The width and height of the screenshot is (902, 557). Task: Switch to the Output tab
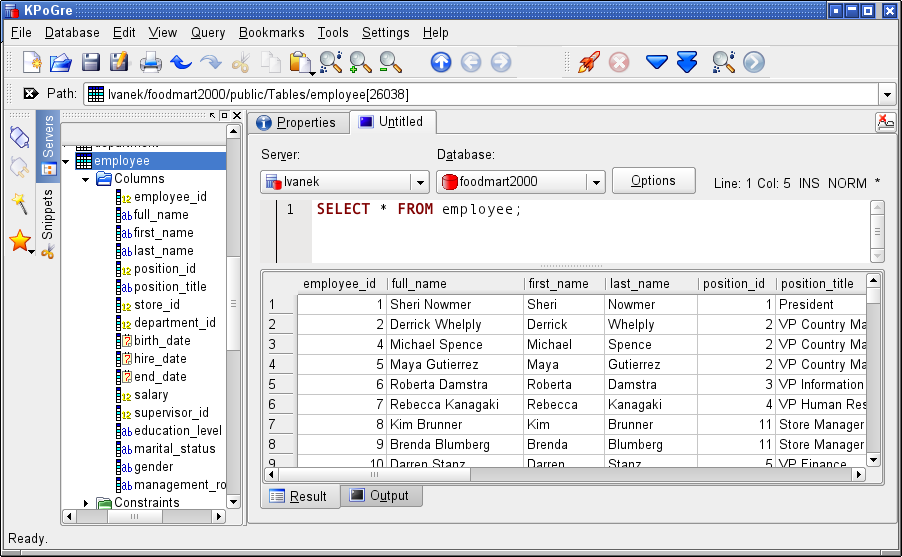(379, 496)
